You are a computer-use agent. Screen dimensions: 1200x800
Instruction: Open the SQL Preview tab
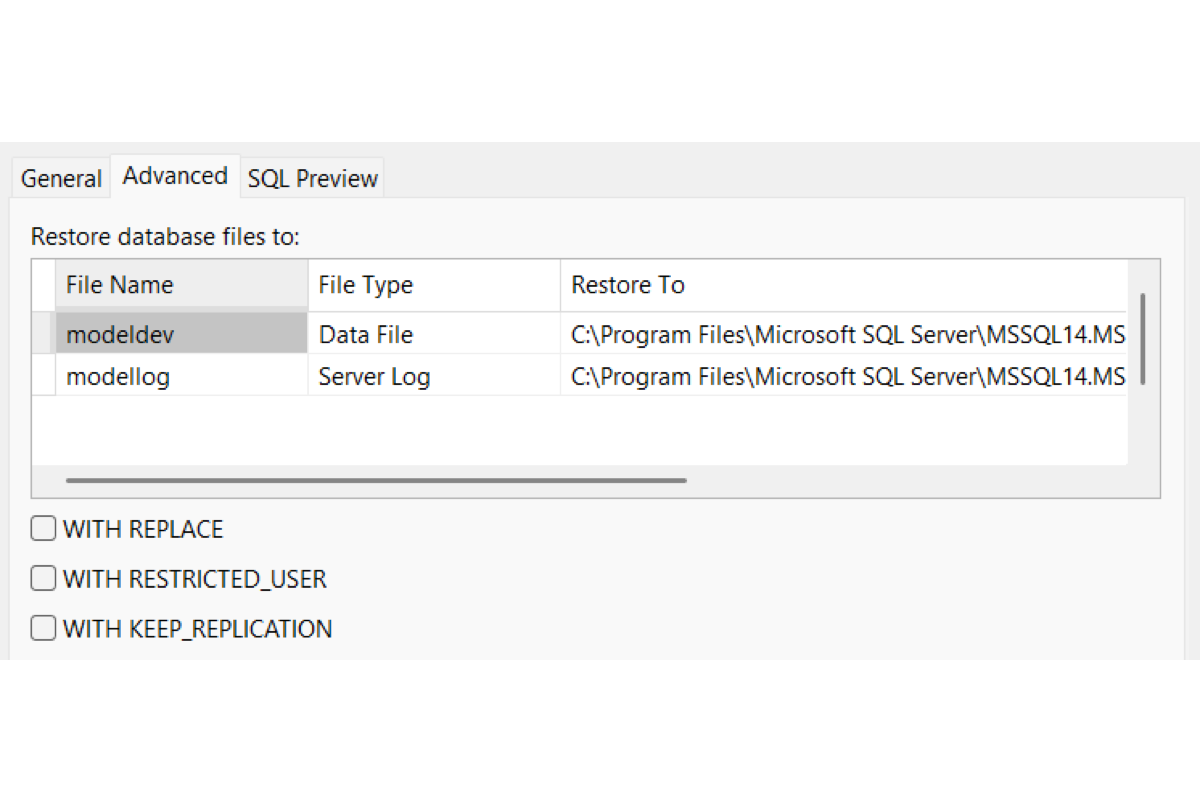coord(312,178)
